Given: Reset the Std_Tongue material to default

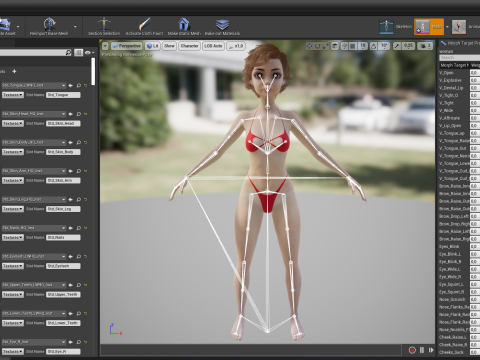Looking at the screenshot, I should point(86,86).
